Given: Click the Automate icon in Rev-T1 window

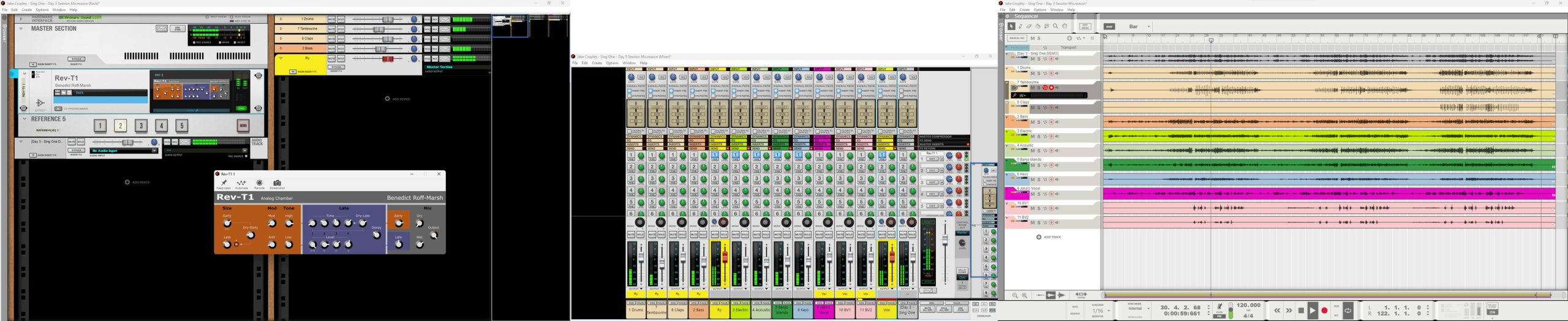Looking at the screenshot, I should click(x=241, y=183).
